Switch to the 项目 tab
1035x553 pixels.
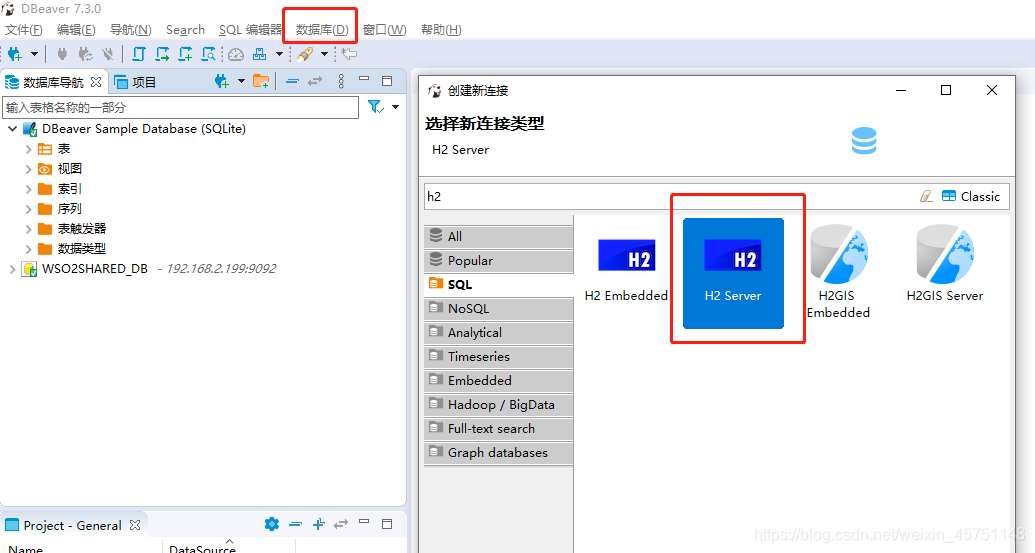(135, 82)
